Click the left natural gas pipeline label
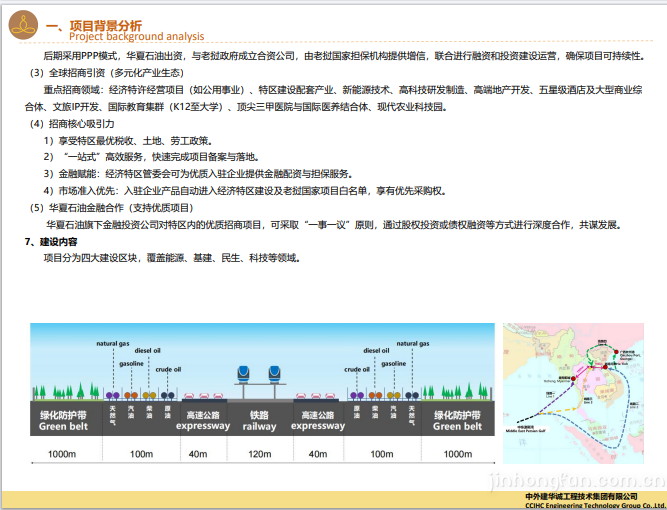This screenshot has width=667, height=510. pyautogui.click(x=112, y=343)
